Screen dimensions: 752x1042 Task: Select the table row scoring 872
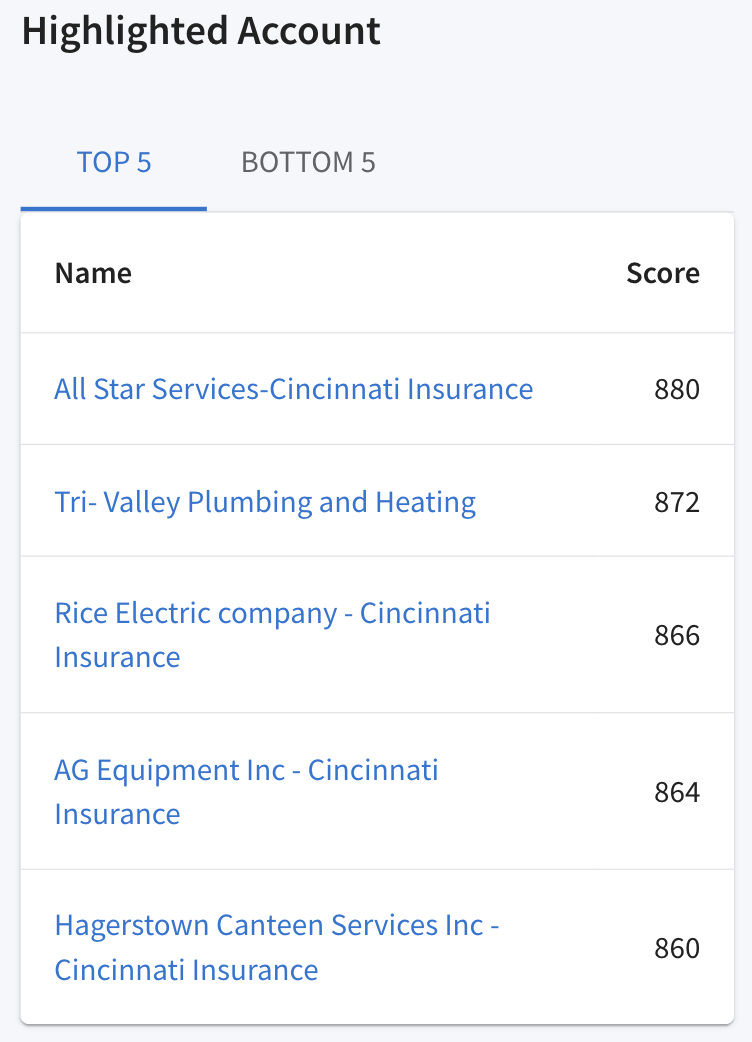[377, 501]
